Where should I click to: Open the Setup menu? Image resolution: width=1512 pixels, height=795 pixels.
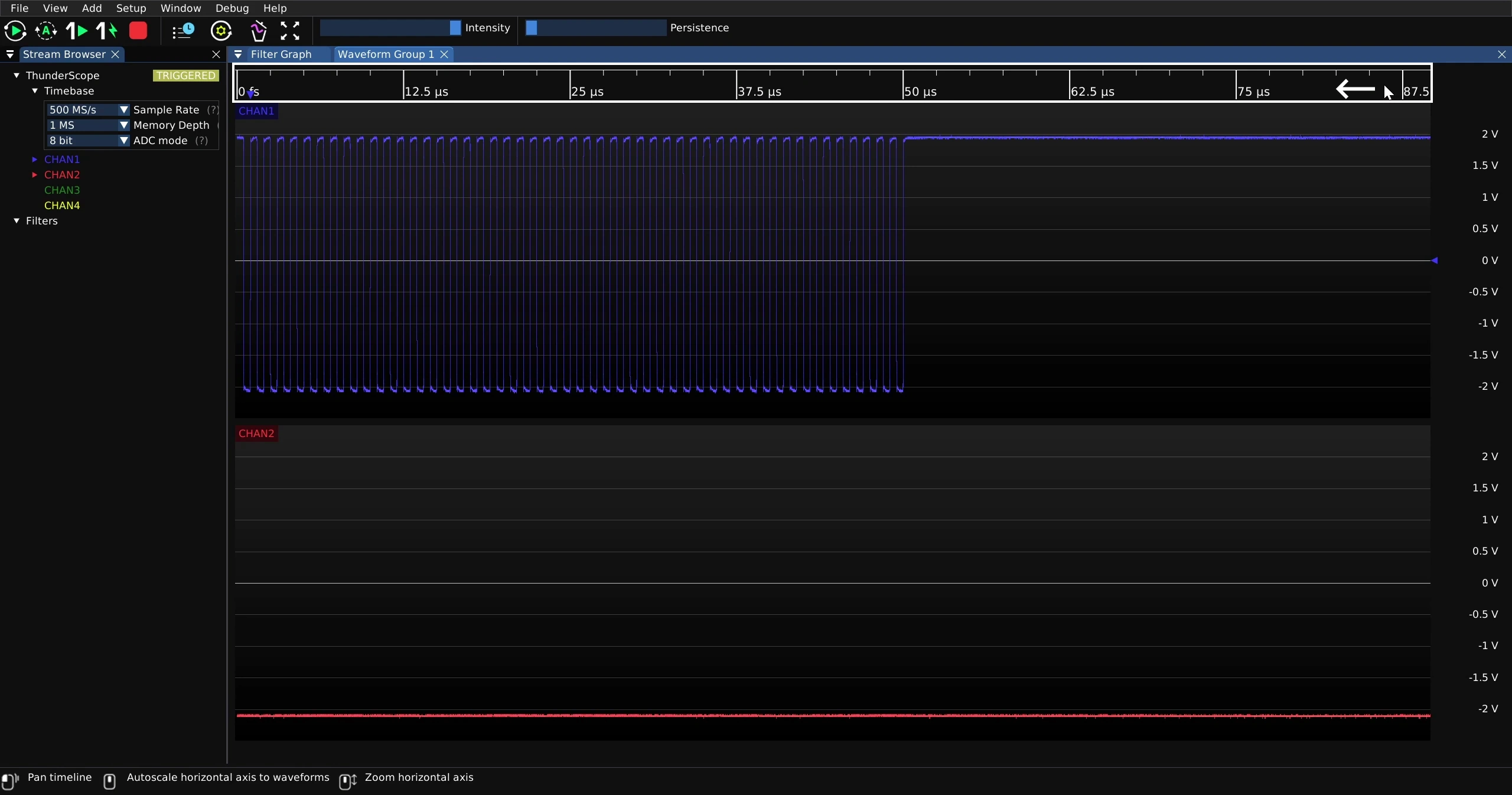point(131,8)
